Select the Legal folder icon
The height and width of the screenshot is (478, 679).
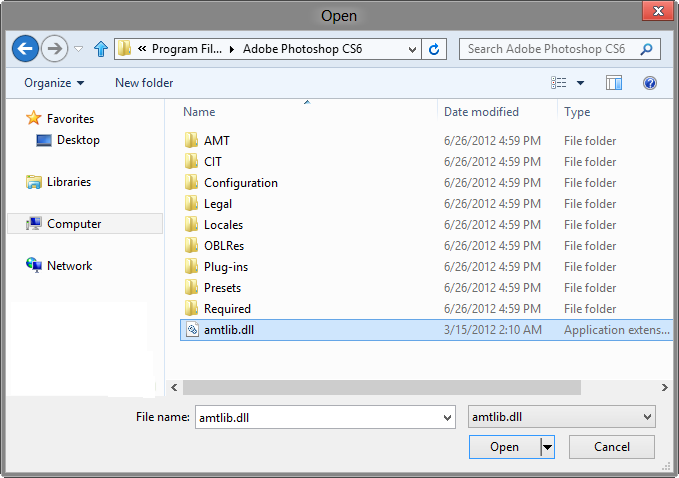191,203
